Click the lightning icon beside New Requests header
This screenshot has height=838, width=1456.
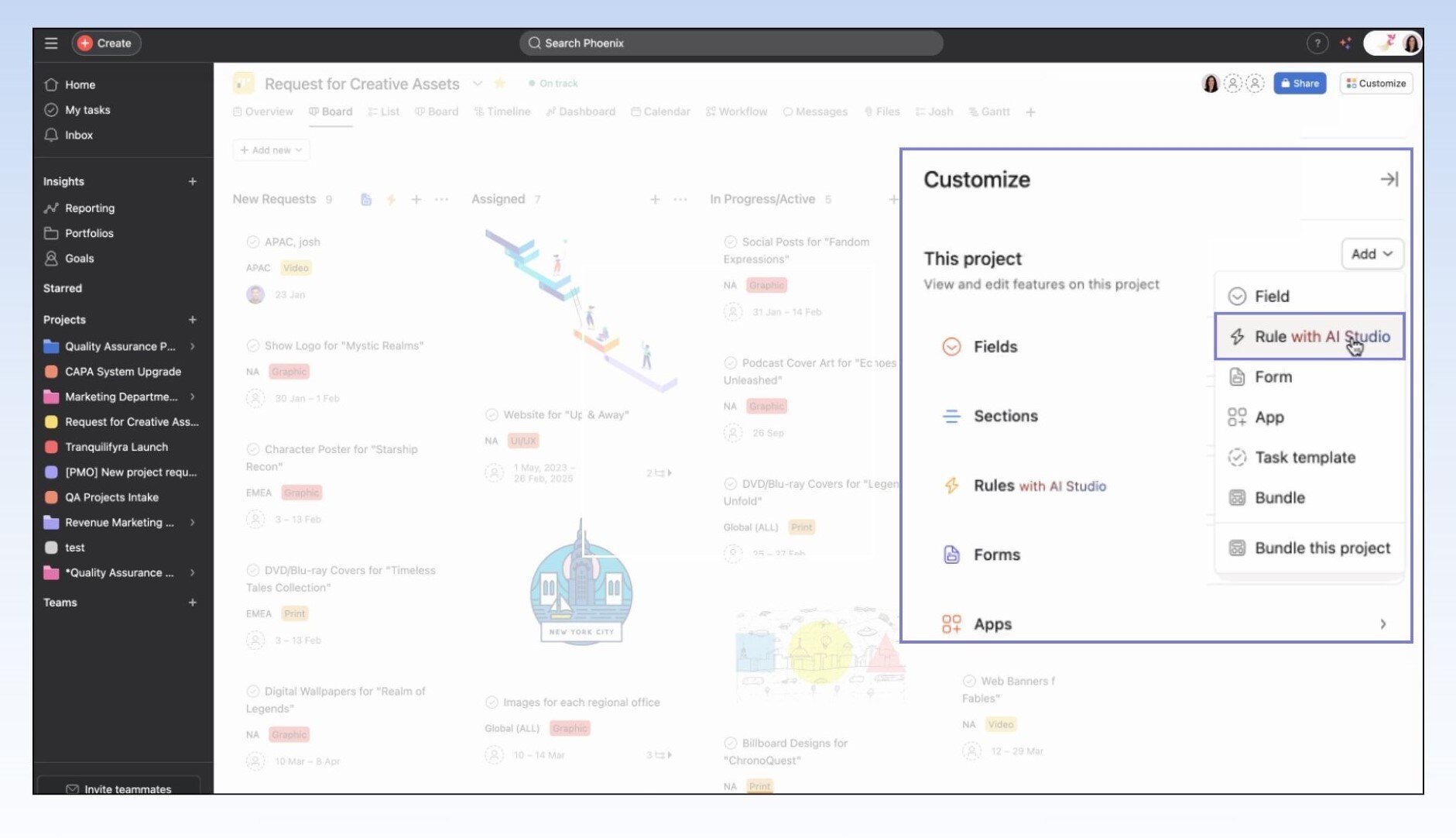pos(391,199)
